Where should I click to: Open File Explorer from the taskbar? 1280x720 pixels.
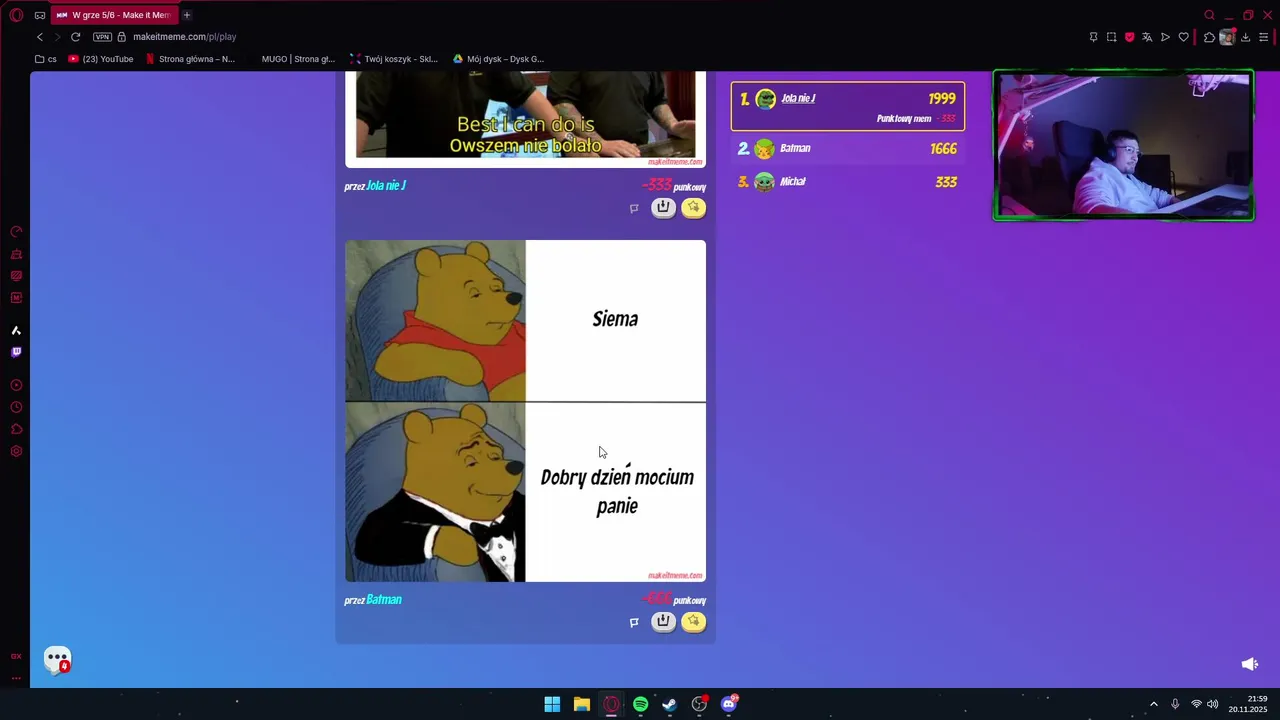click(581, 704)
